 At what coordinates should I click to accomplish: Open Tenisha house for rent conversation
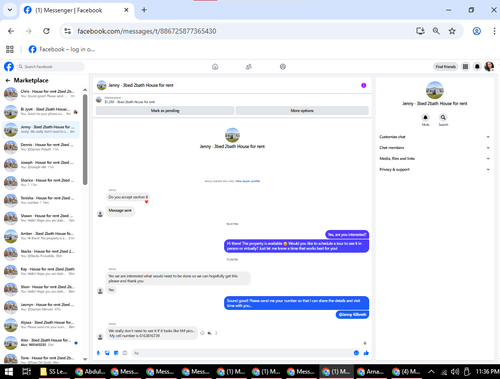pyautogui.click(x=41, y=200)
